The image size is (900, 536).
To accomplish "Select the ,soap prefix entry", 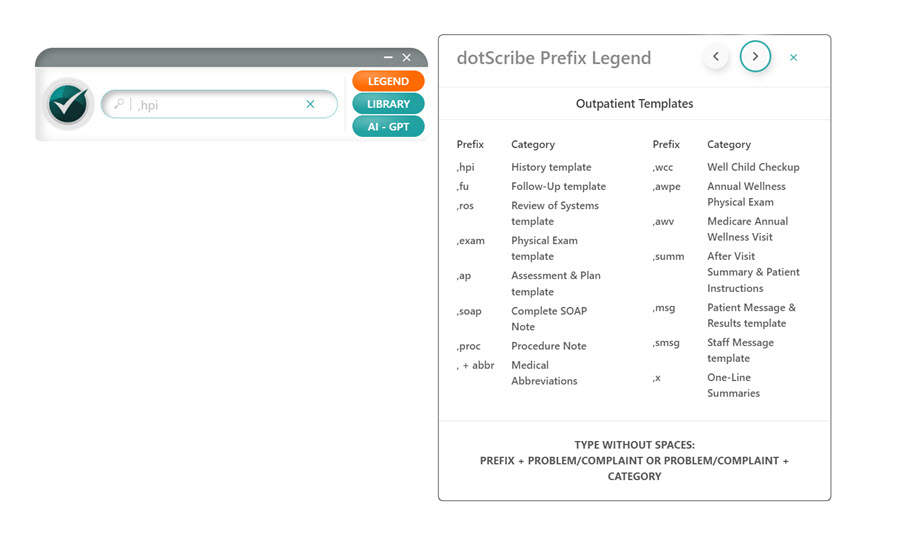I will 469,312.
